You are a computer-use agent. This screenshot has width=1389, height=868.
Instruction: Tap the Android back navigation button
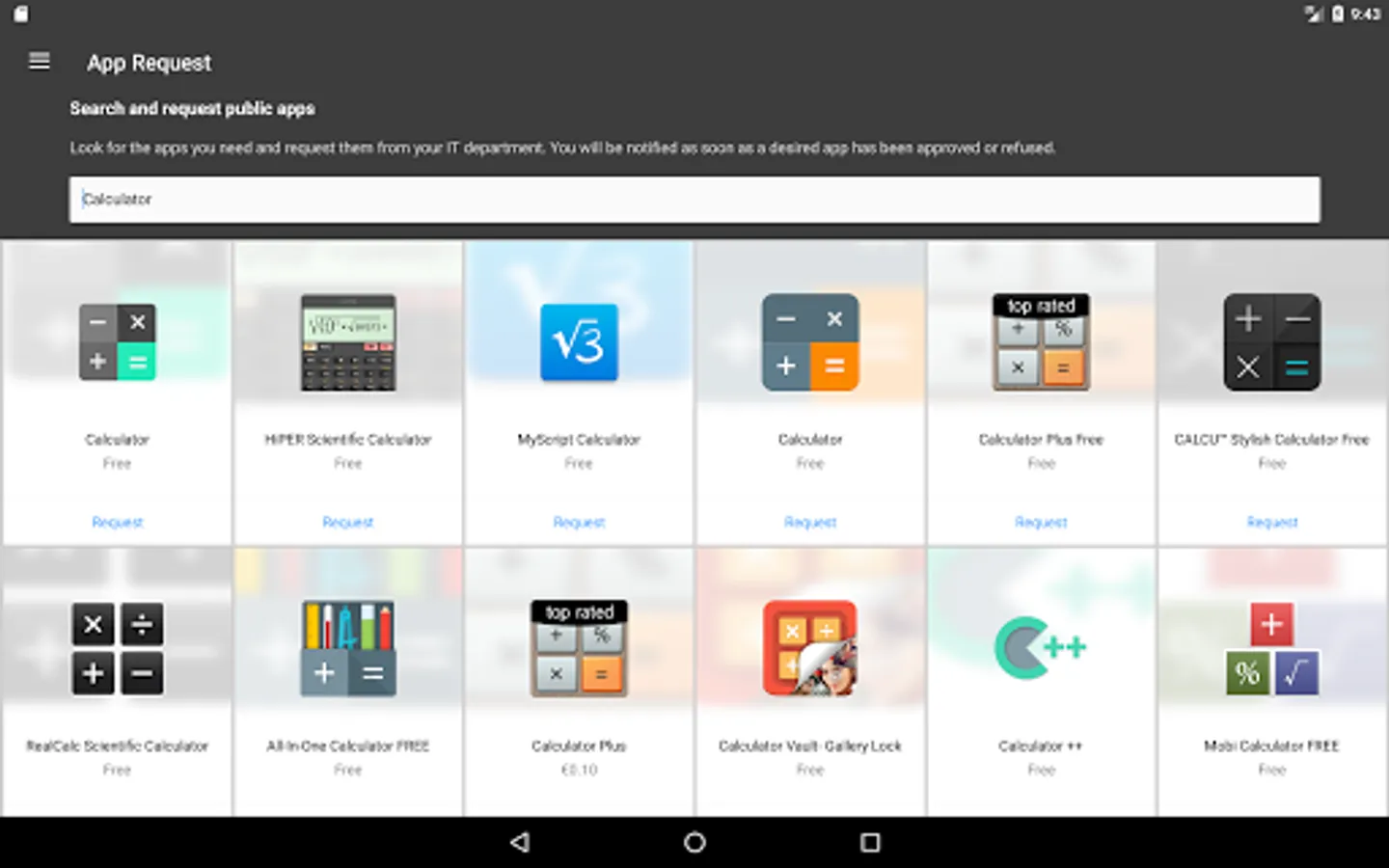pos(520,842)
